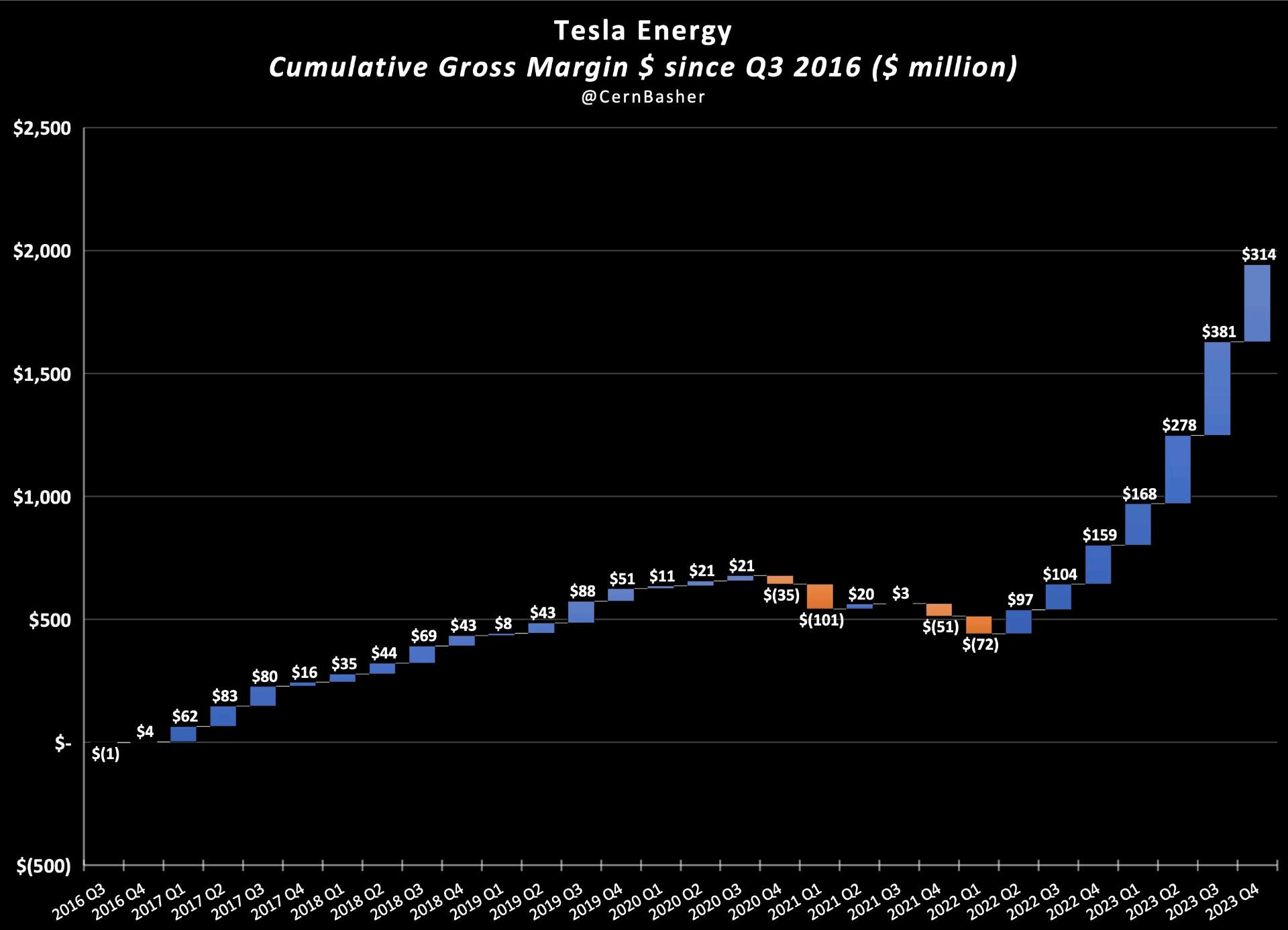This screenshot has height=930, width=1288.
Task: Click the $3 data label
Action: (x=900, y=593)
